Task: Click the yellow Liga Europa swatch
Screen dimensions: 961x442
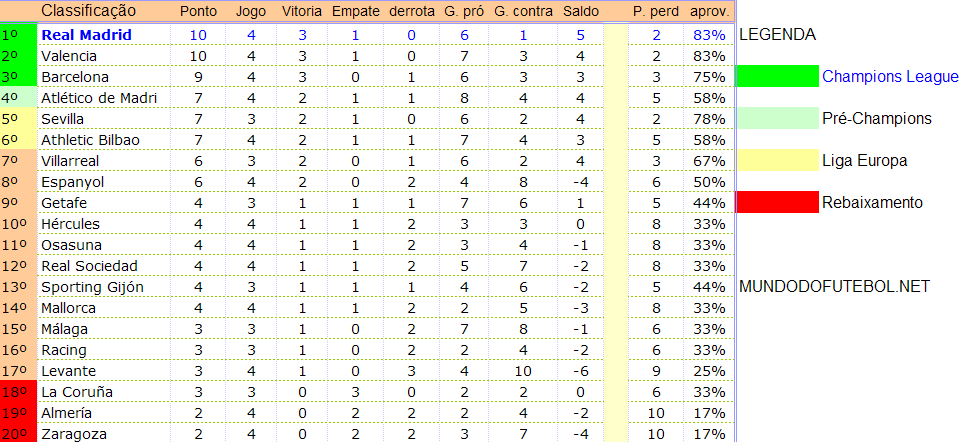Action: click(x=777, y=161)
